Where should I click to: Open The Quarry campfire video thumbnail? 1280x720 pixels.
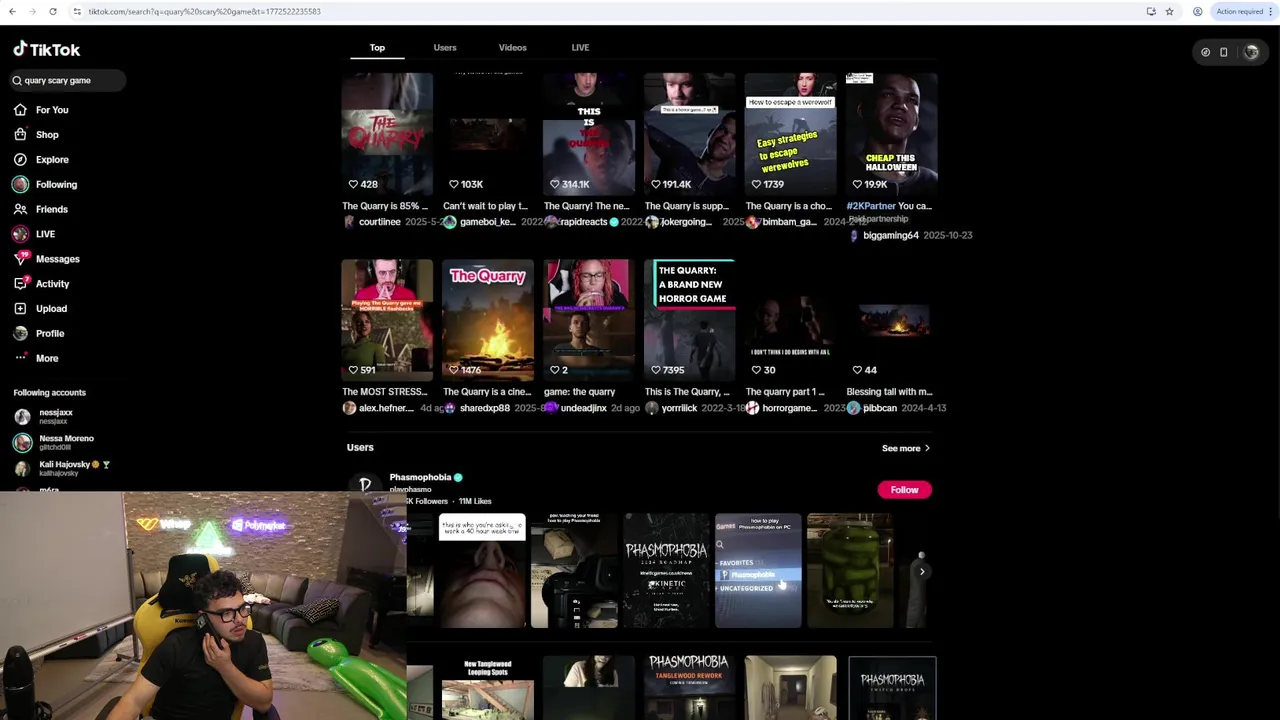[488, 320]
